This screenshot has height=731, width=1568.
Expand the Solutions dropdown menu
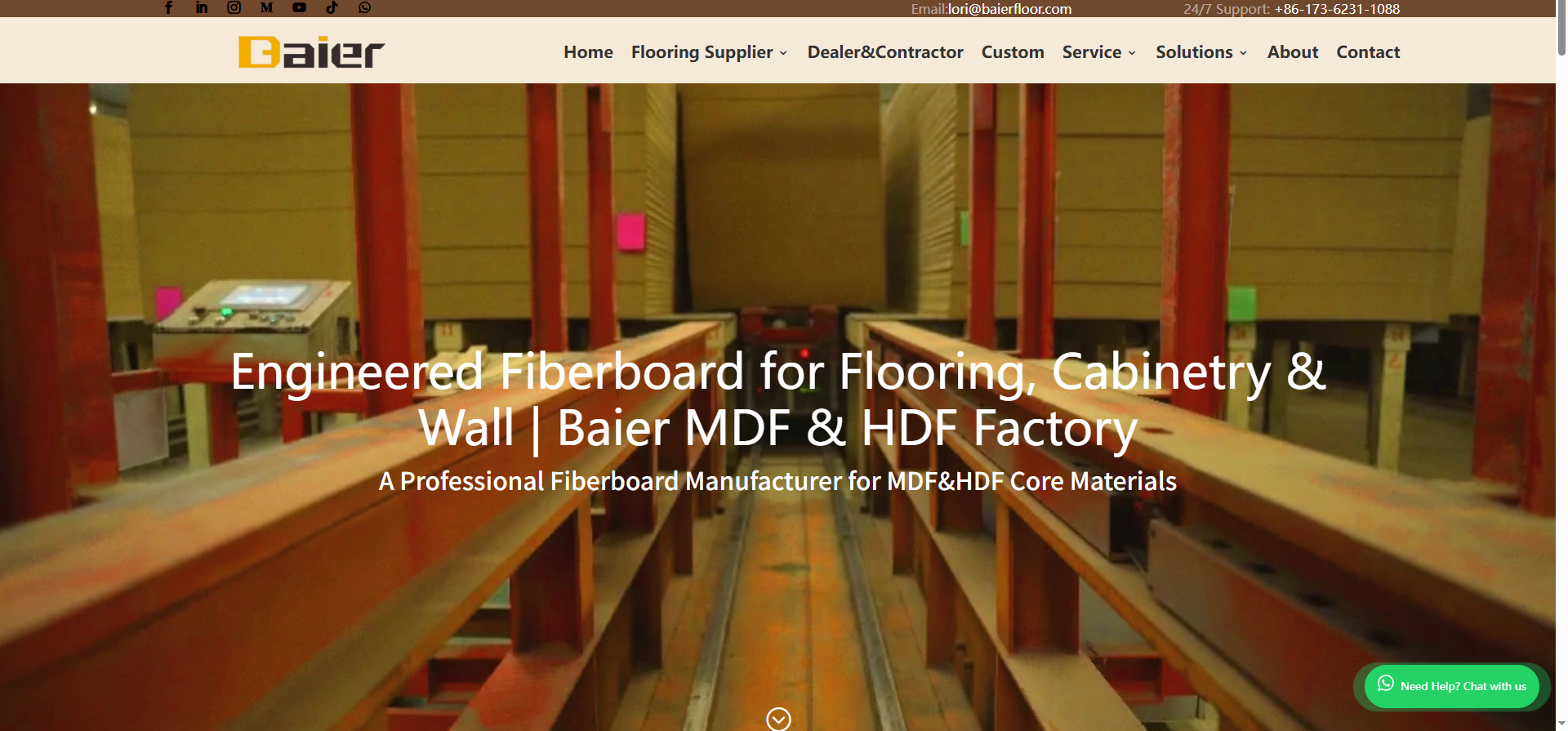pyautogui.click(x=1201, y=52)
